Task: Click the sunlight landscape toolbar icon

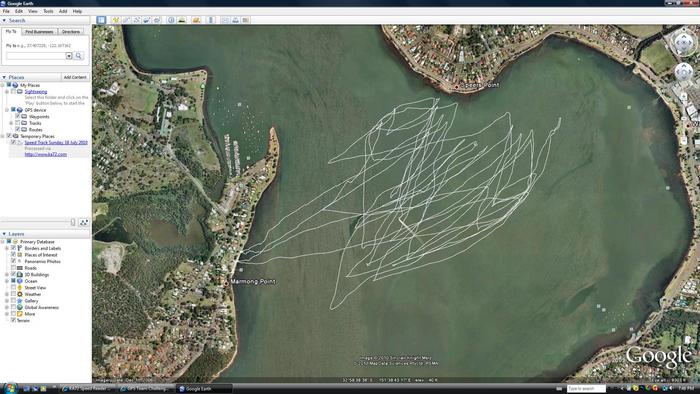Action: click(x=182, y=20)
